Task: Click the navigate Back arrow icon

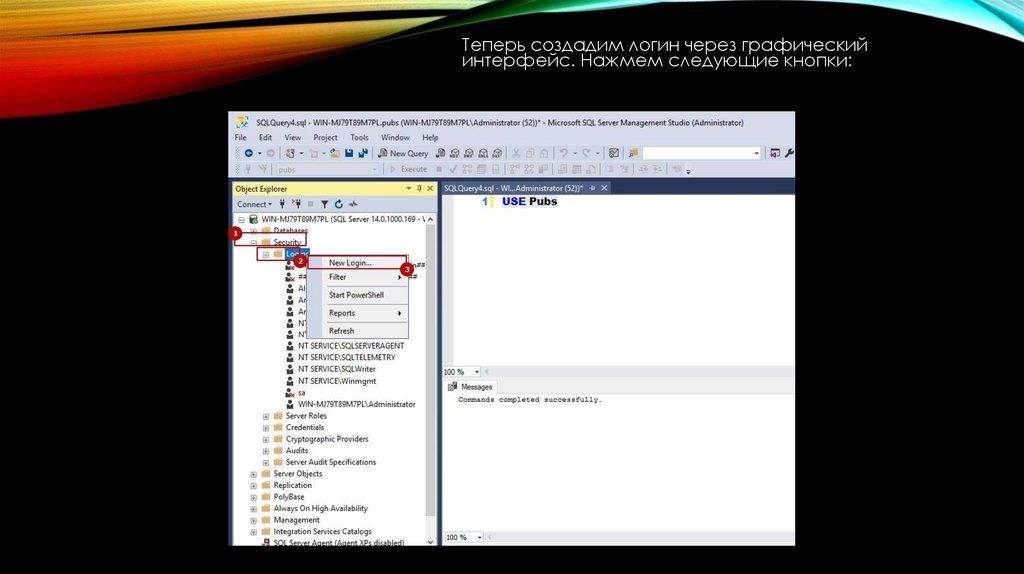Action: (x=248, y=153)
